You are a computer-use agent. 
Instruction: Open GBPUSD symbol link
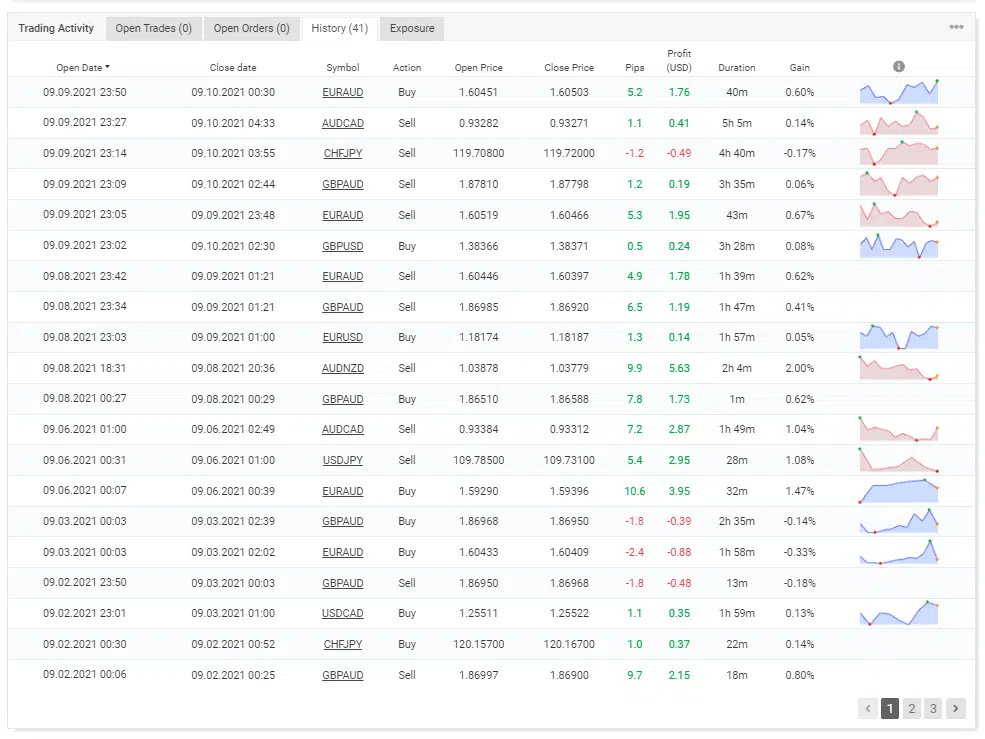(x=343, y=246)
